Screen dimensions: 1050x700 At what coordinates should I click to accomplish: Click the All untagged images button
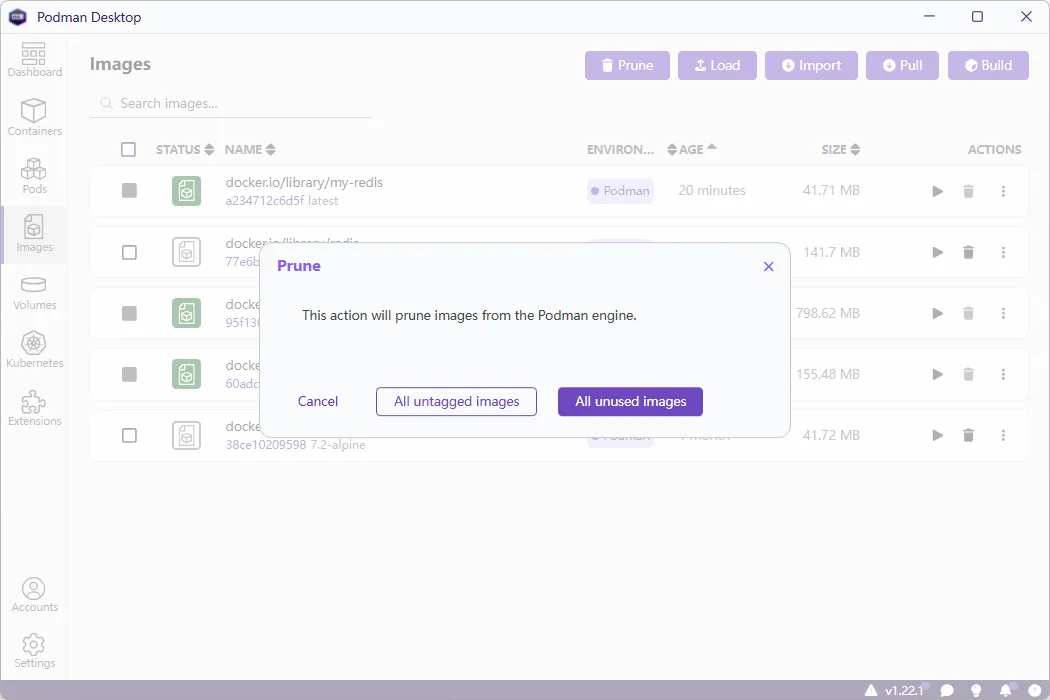pyautogui.click(x=456, y=401)
